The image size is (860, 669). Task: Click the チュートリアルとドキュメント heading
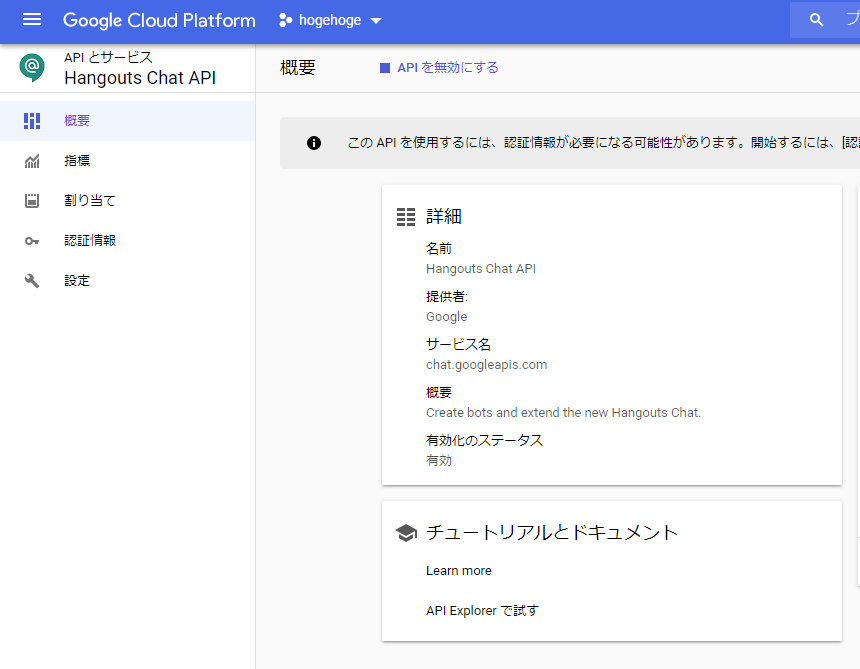552,532
